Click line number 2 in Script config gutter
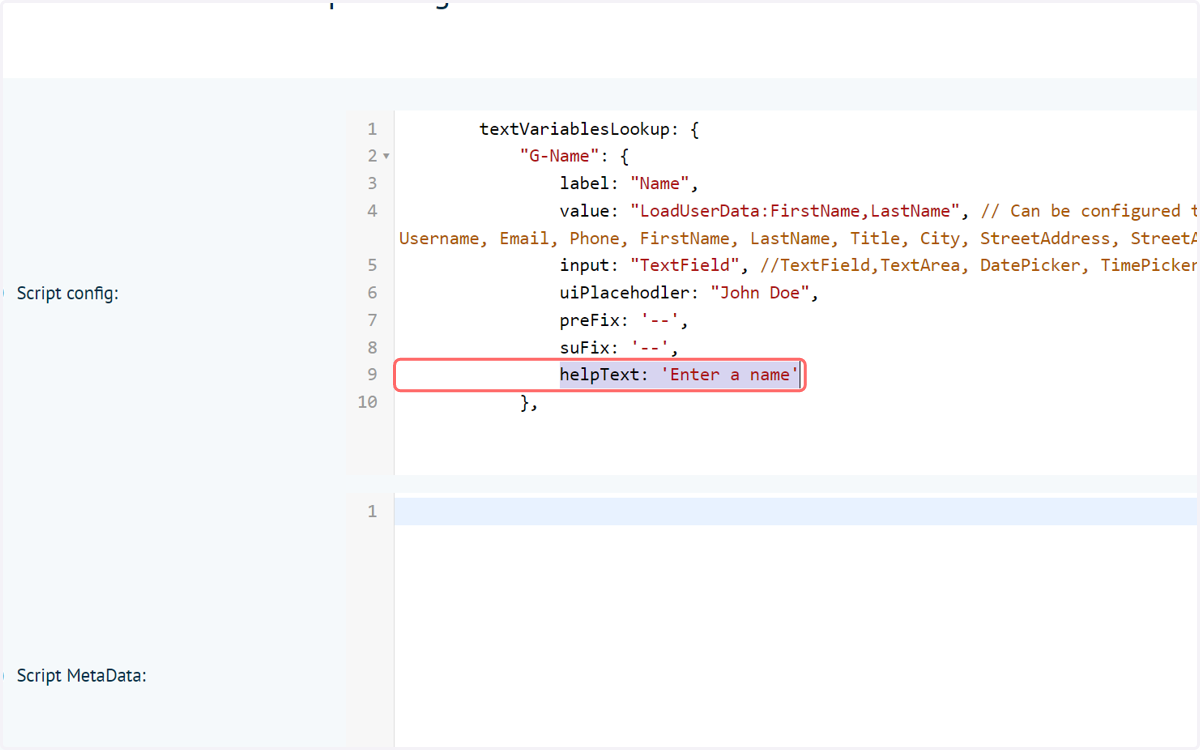The height and width of the screenshot is (750, 1200). 372,156
